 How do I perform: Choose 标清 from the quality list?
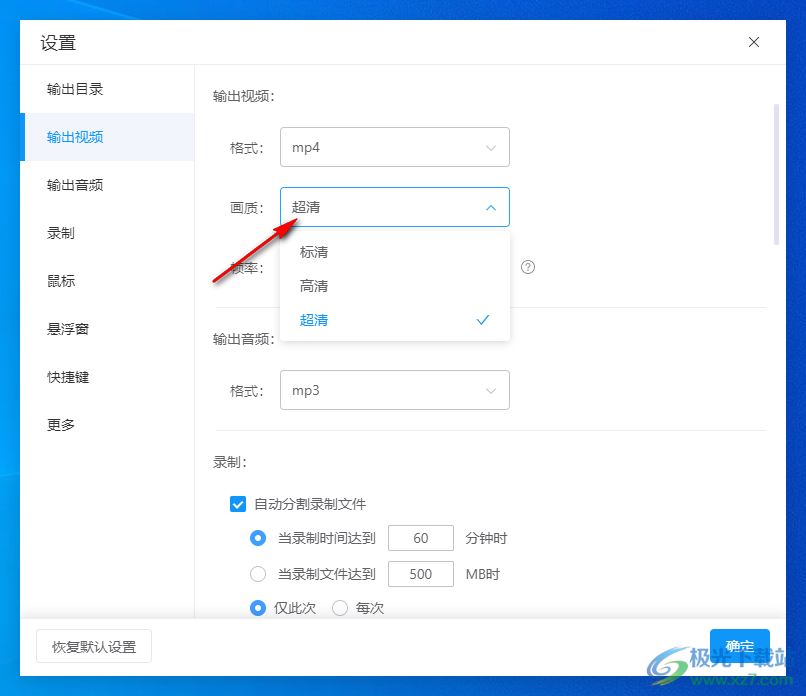click(x=395, y=252)
